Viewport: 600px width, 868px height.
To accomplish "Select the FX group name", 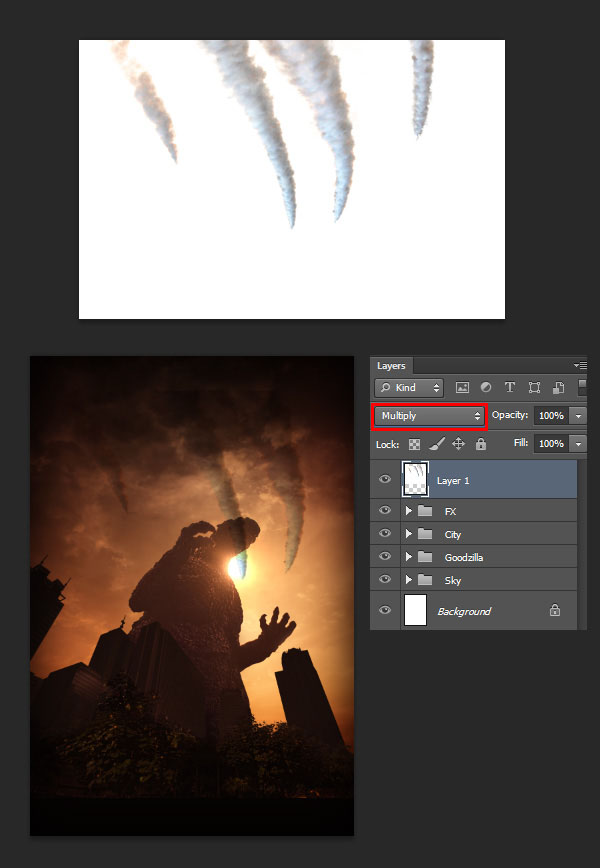I will click(x=451, y=512).
